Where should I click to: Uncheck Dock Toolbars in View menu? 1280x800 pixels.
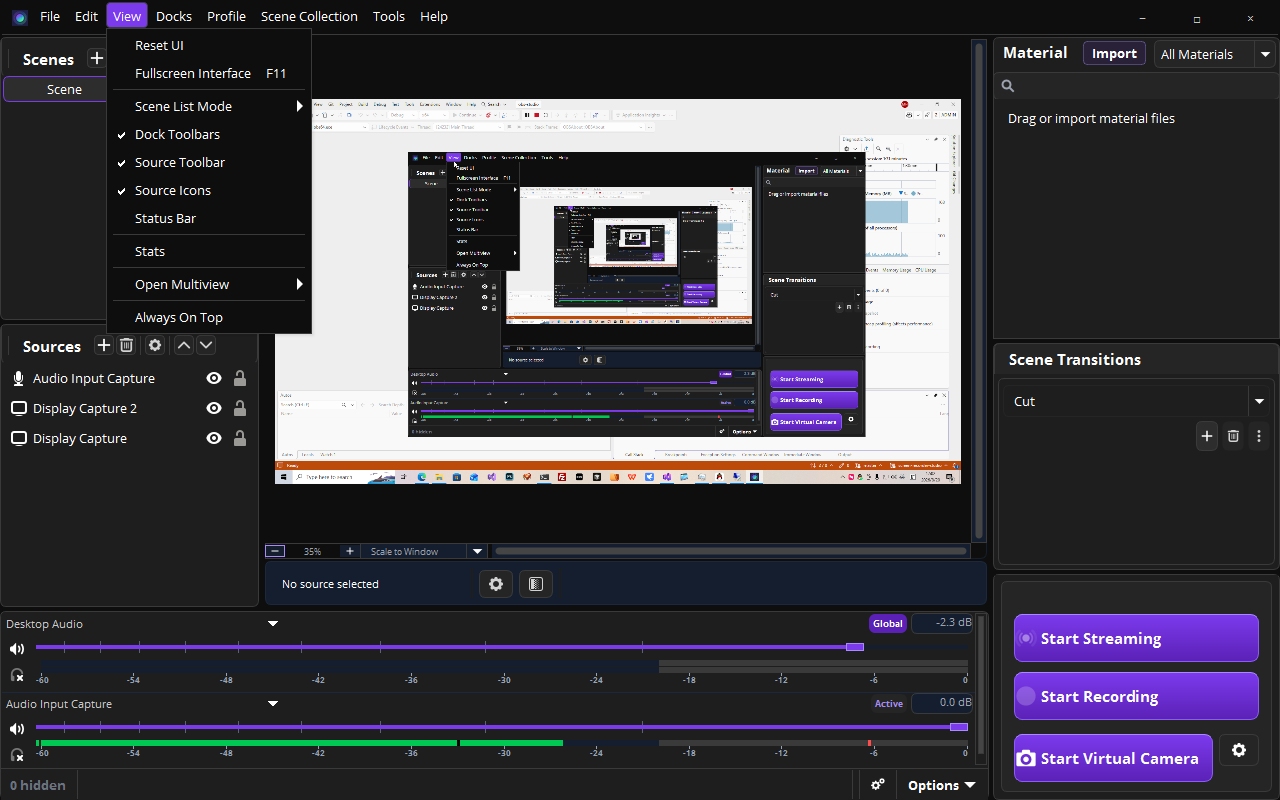(x=209, y=134)
